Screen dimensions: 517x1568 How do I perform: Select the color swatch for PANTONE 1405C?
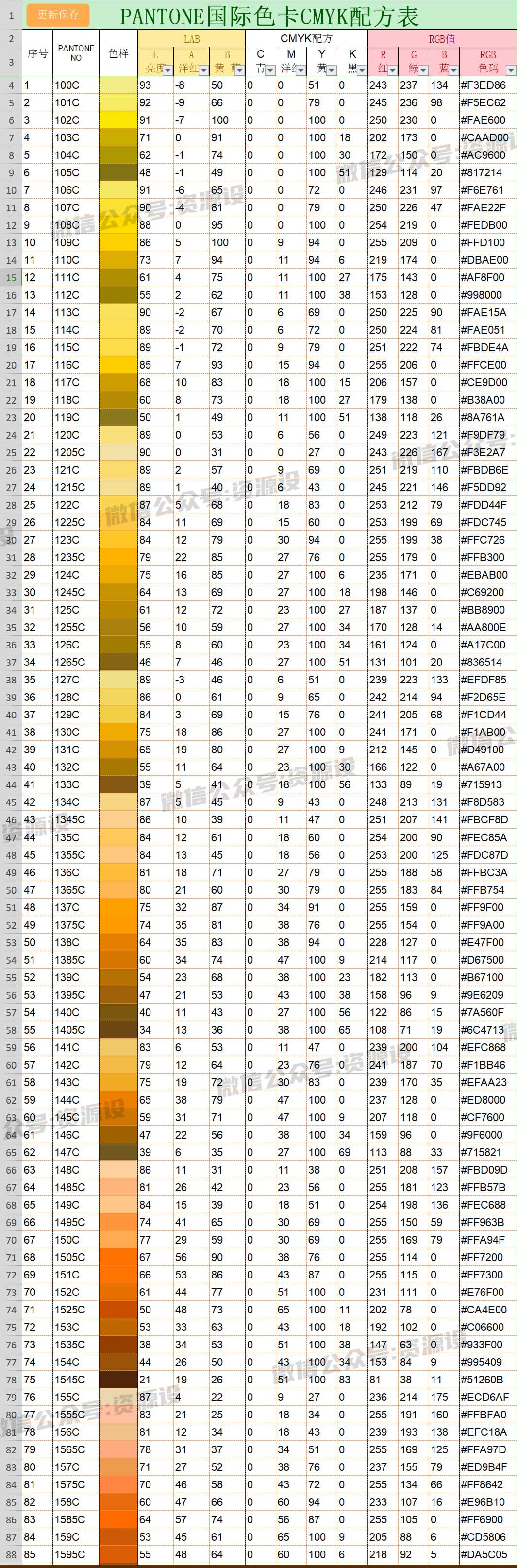point(118,1030)
